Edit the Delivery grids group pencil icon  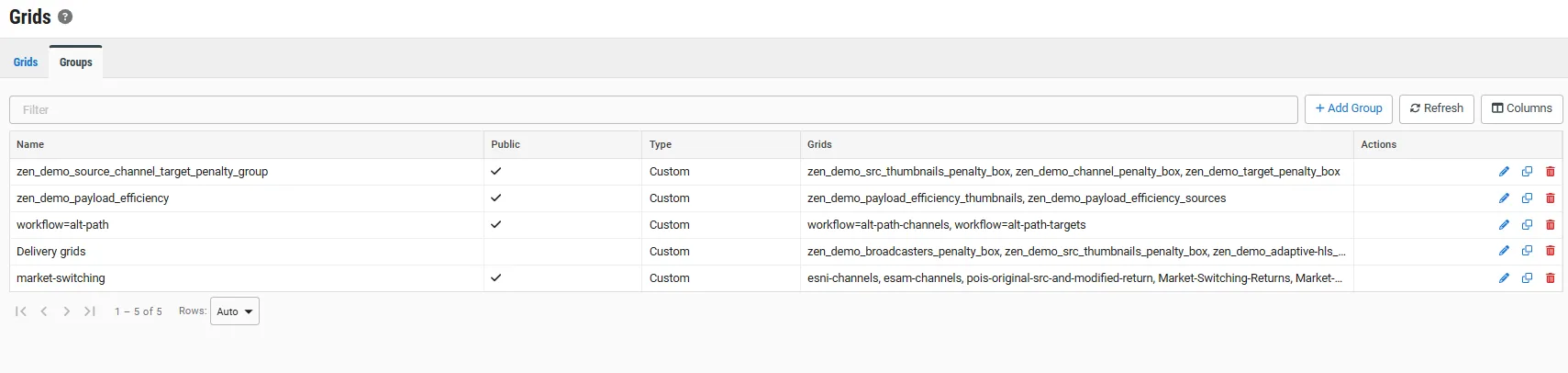pos(1504,252)
